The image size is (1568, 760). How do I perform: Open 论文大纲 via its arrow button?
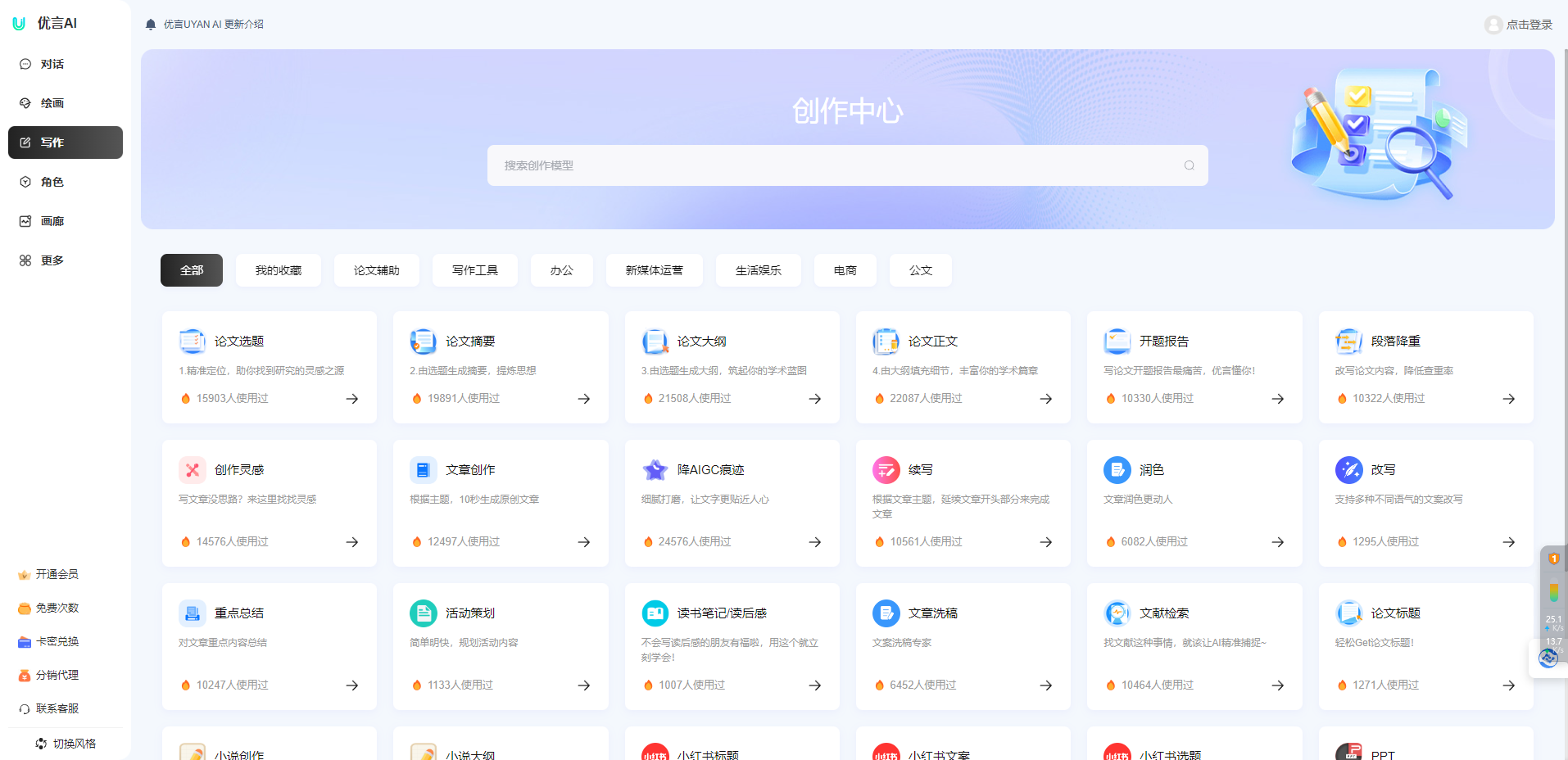click(814, 399)
